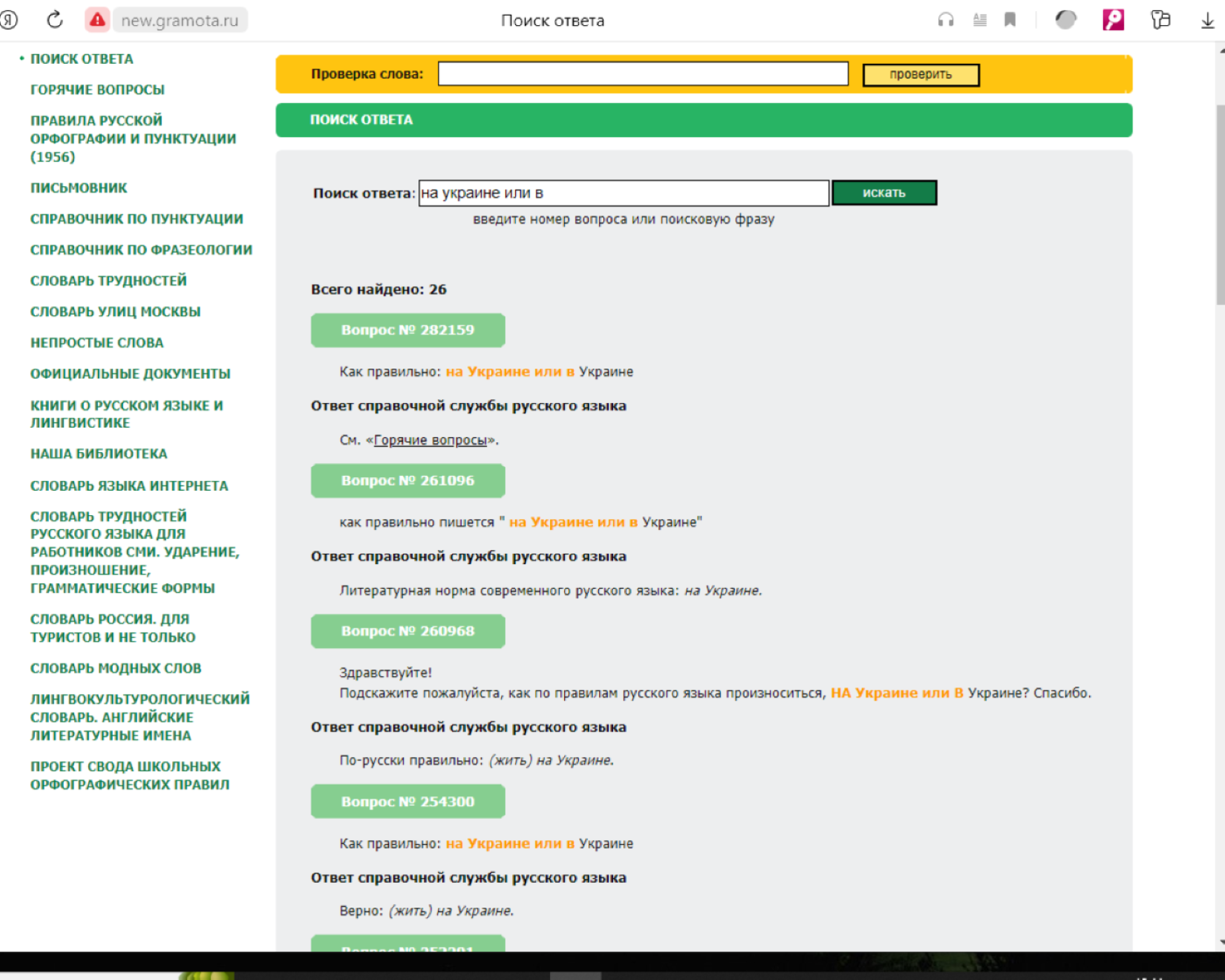Viewport: 1225px width, 980px height.
Task: Click the round gray profile icon
Action: [x=1066, y=20]
